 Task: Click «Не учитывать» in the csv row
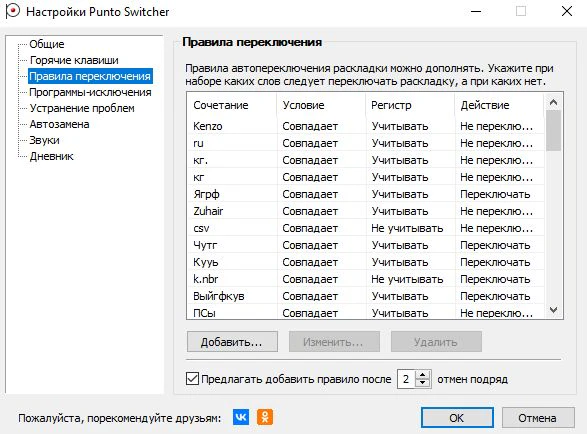click(407, 228)
